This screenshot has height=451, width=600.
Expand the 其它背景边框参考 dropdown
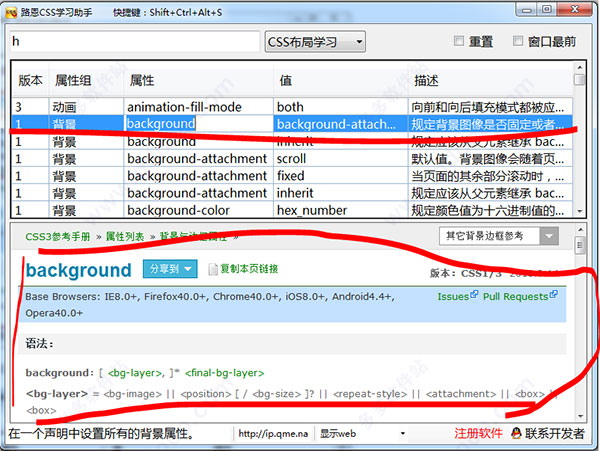pos(499,236)
